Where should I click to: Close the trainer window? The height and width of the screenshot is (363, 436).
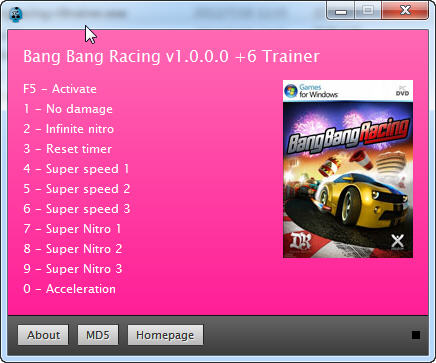click(x=405, y=11)
